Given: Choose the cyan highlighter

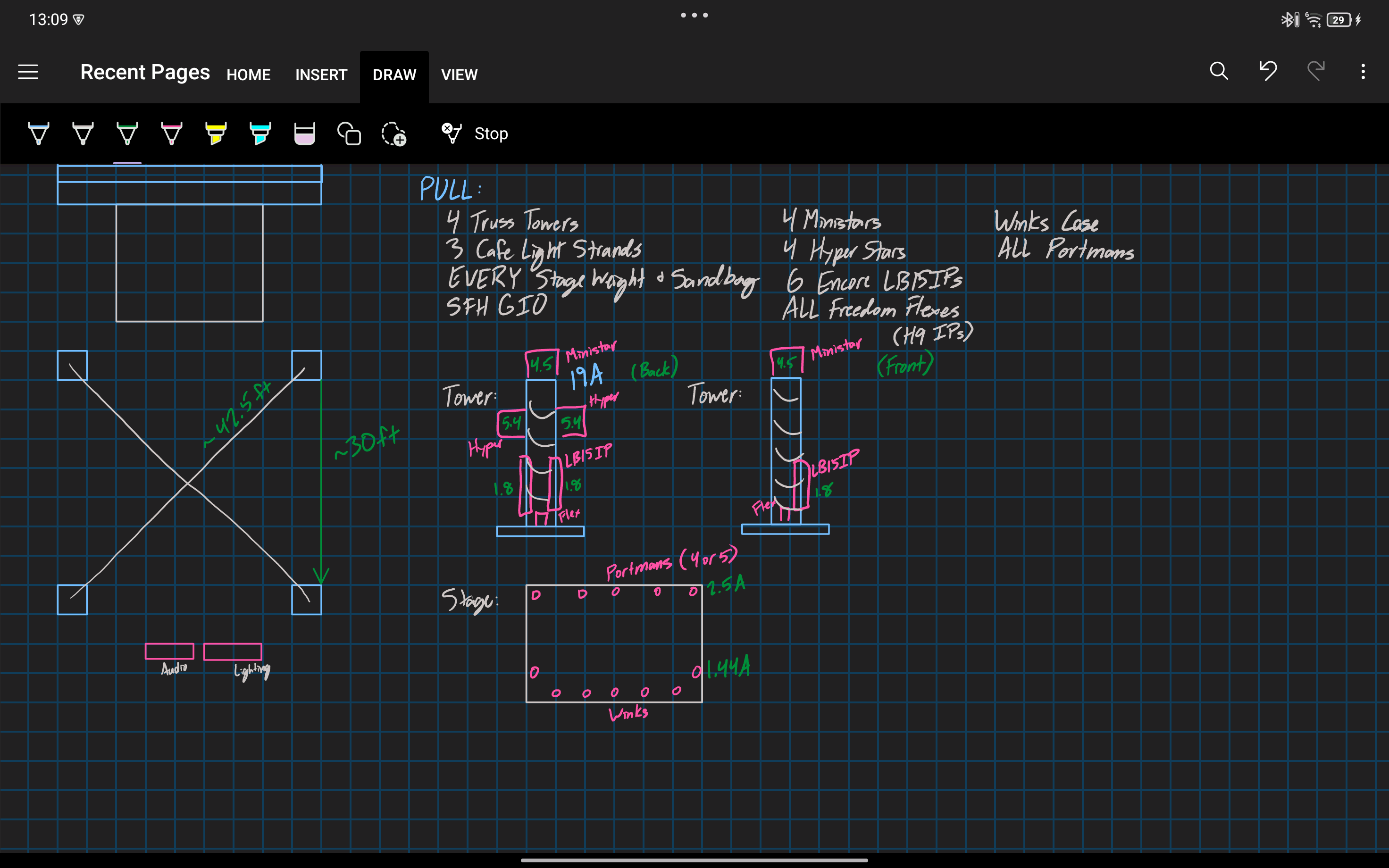Looking at the screenshot, I should (260, 133).
